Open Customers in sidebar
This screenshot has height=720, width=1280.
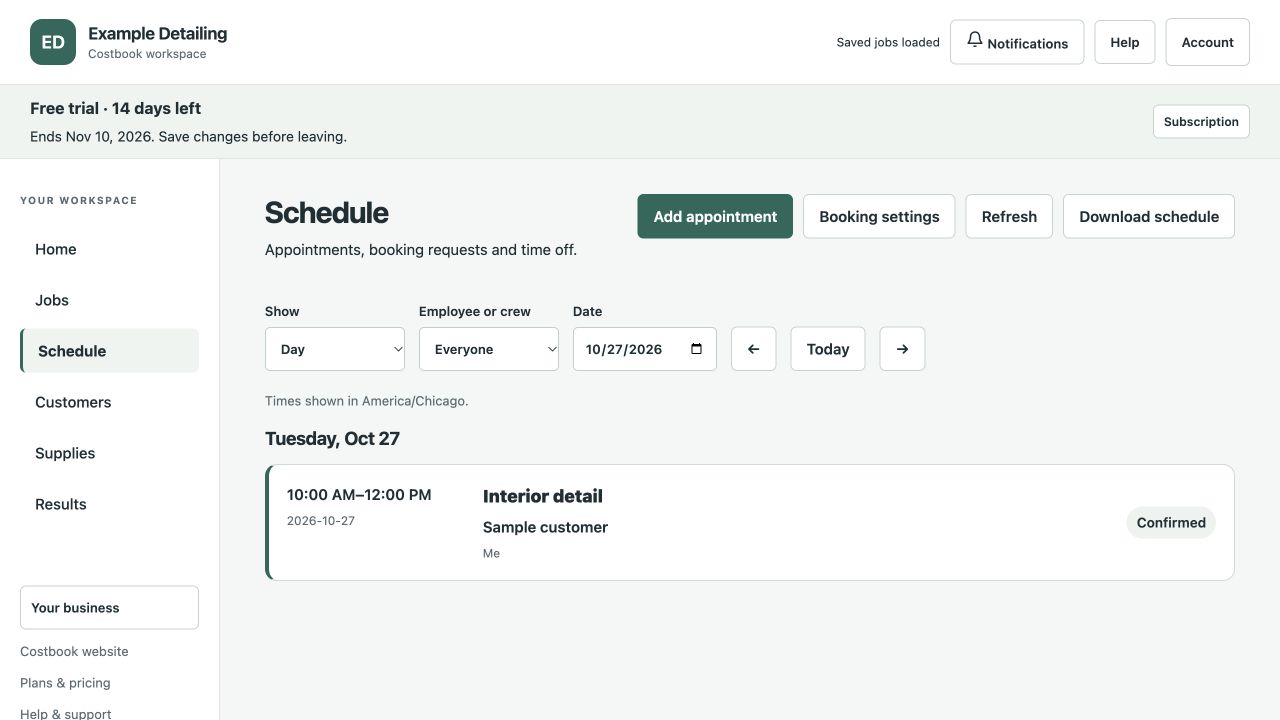(x=109, y=402)
